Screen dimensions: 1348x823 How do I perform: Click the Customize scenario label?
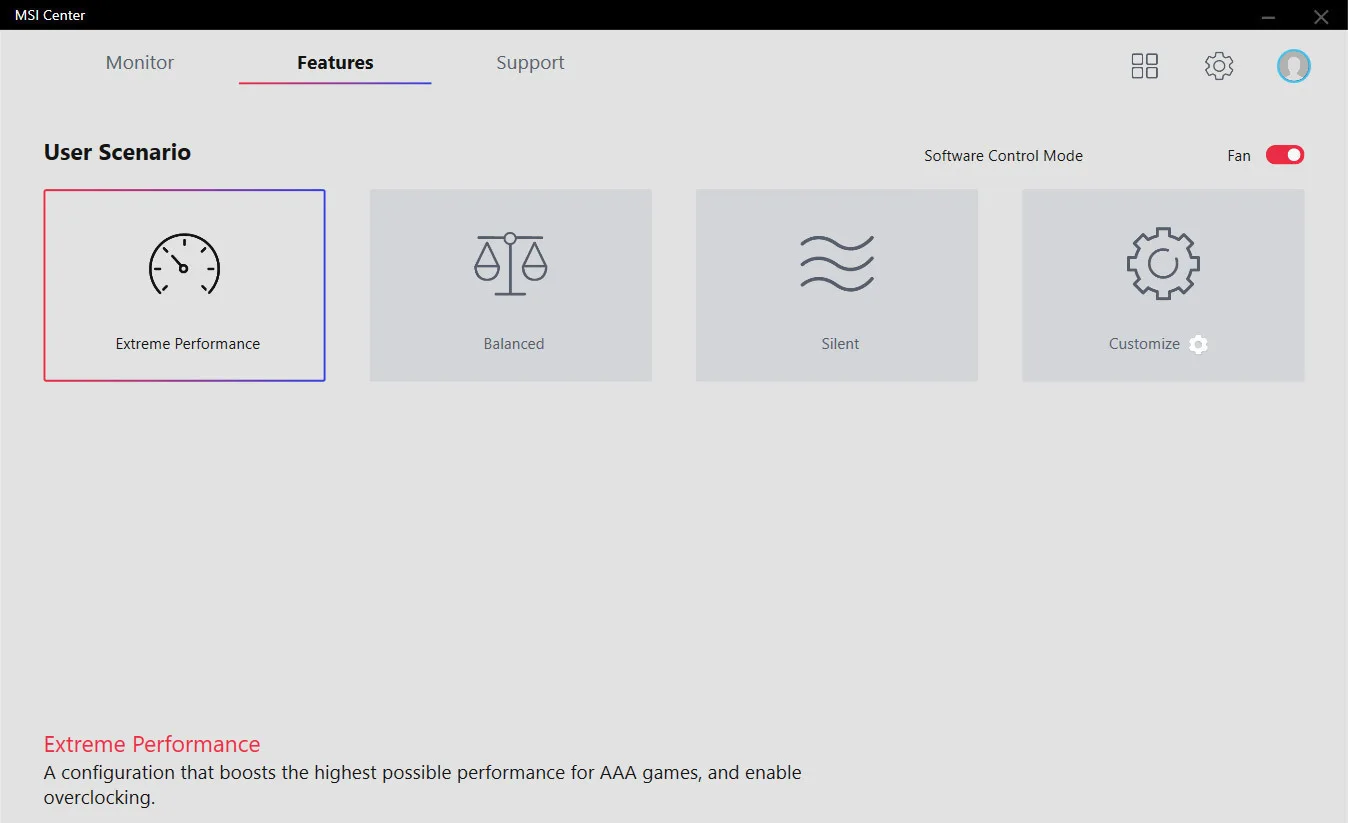pyautogui.click(x=1144, y=344)
